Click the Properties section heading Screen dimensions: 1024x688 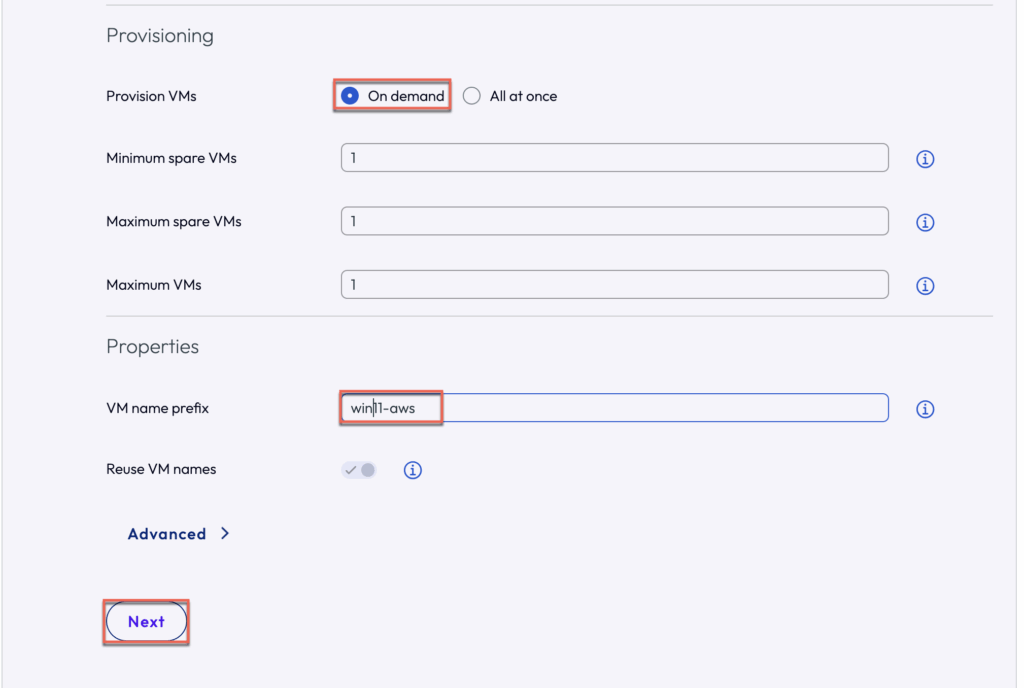152,347
